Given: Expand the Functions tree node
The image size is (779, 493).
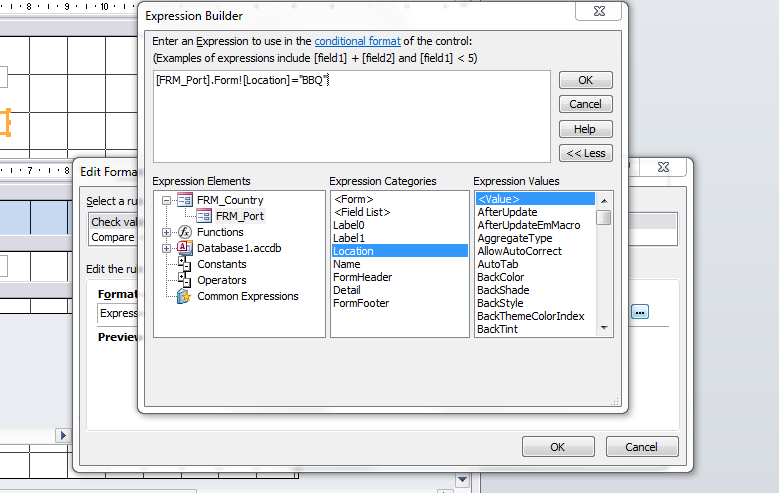Looking at the screenshot, I should pyautogui.click(x=166, y=232).
